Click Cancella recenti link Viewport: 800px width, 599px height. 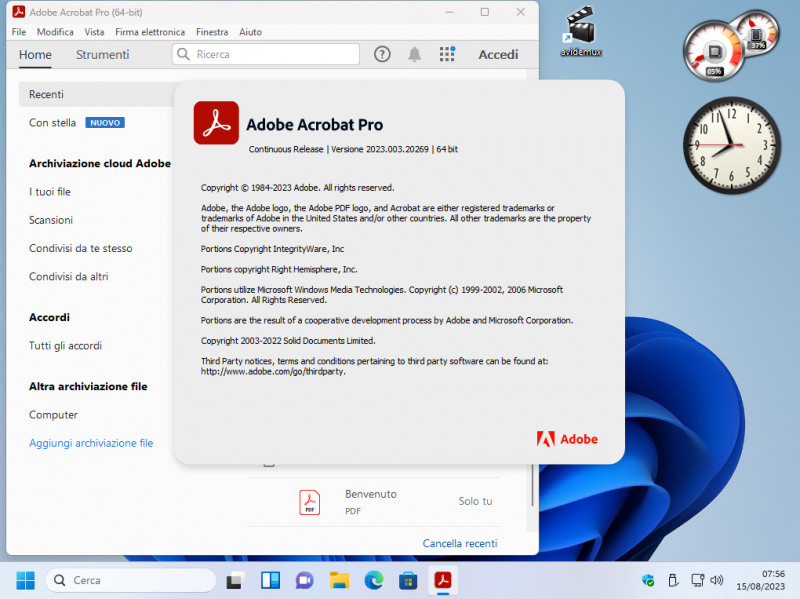[x=460, y=543]
